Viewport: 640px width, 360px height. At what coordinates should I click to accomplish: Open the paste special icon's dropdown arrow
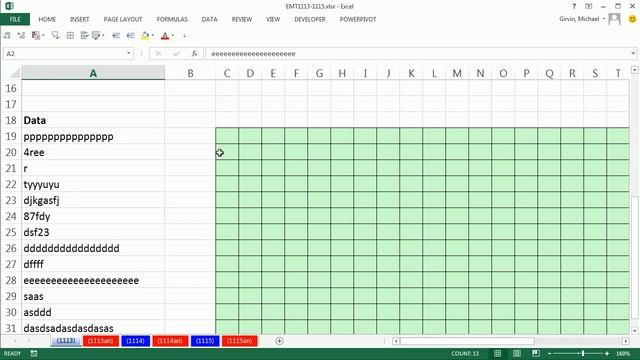43,36
